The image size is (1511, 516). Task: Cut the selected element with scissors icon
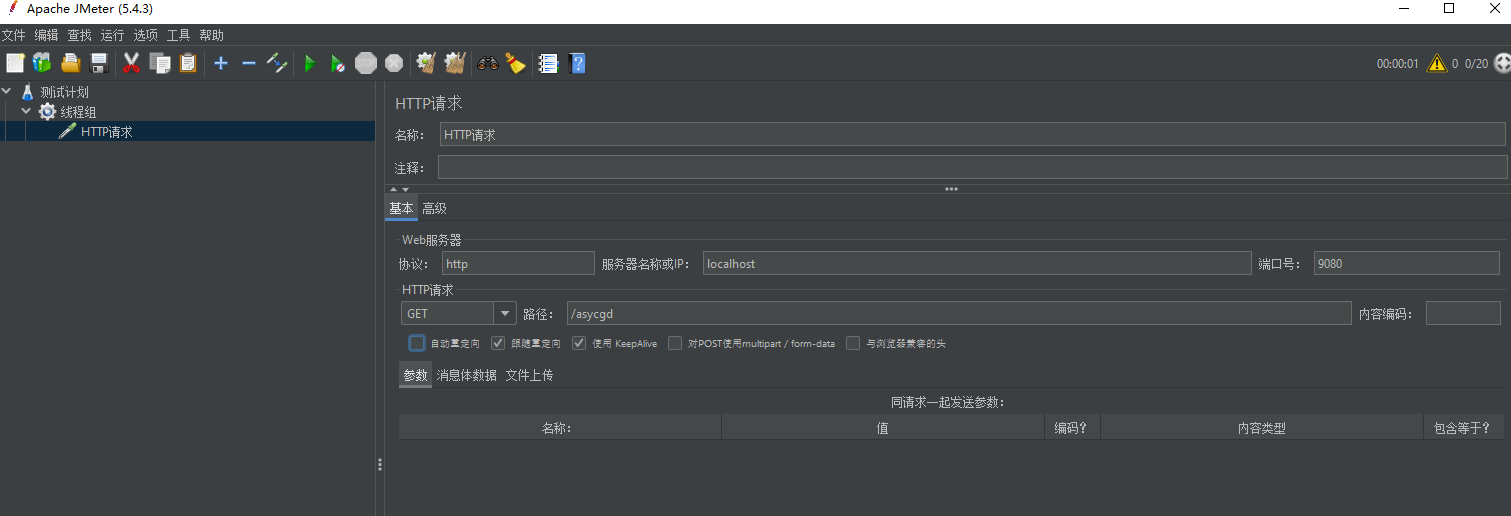pyautogui.click(x=131, y=63)
